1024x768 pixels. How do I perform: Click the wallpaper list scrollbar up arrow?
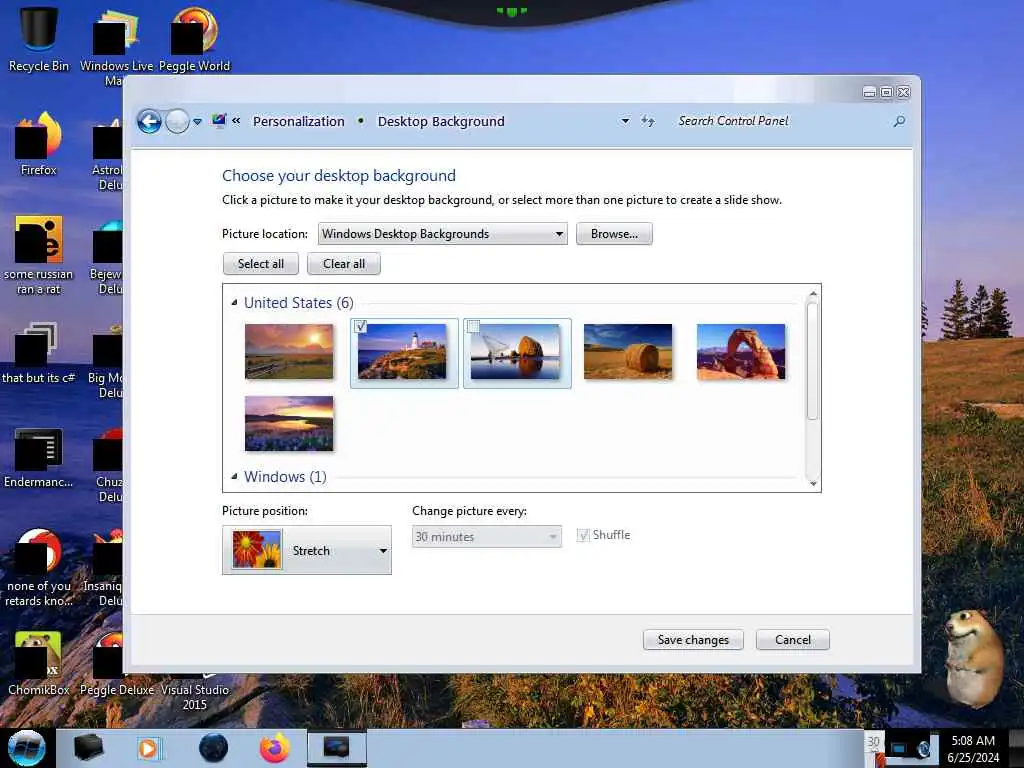pos(812,293)
